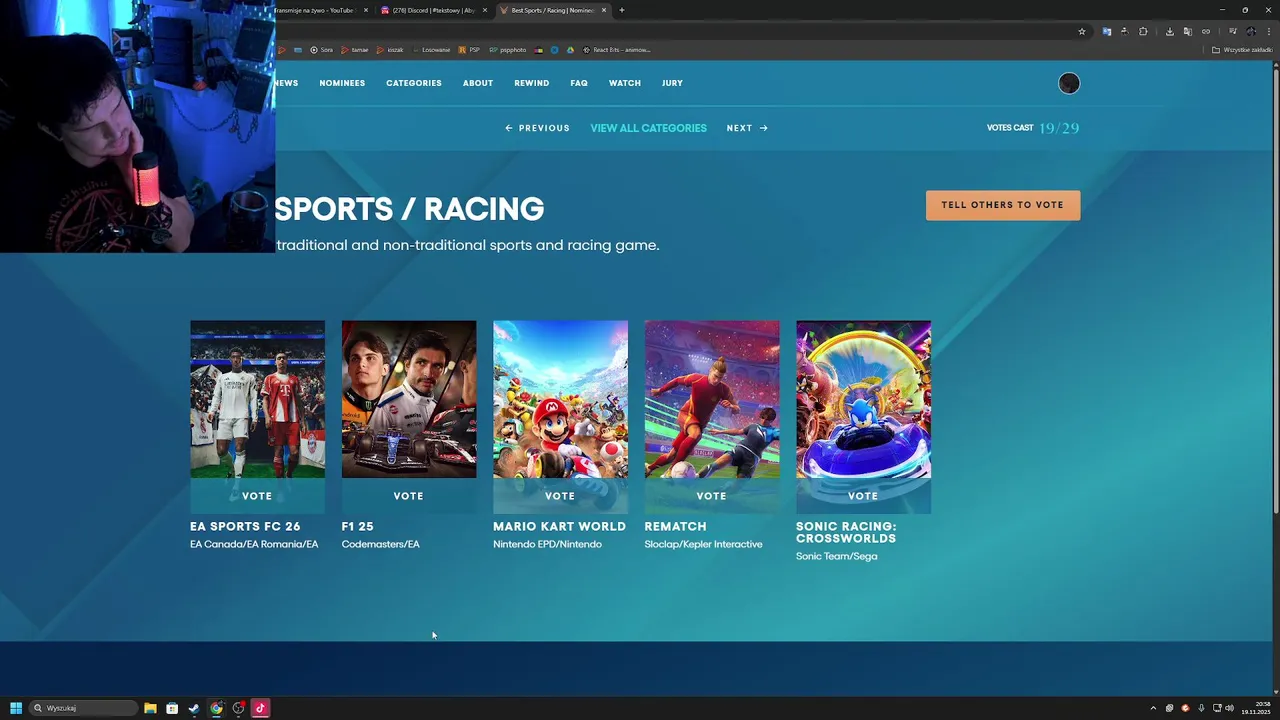Screen dimensions: 1280x720
Task: Open the ABOUT menu item
Action: click(478, 83)
